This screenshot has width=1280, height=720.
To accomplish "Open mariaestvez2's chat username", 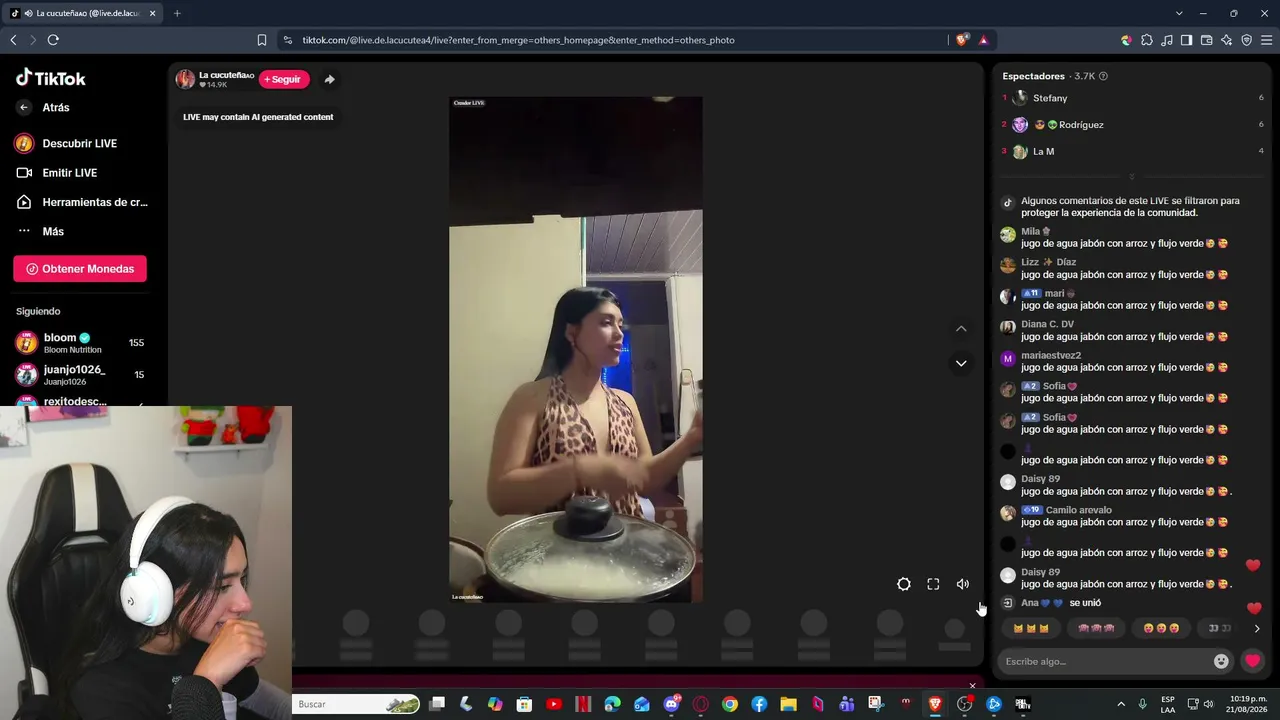I will [x=1051, y=355].
